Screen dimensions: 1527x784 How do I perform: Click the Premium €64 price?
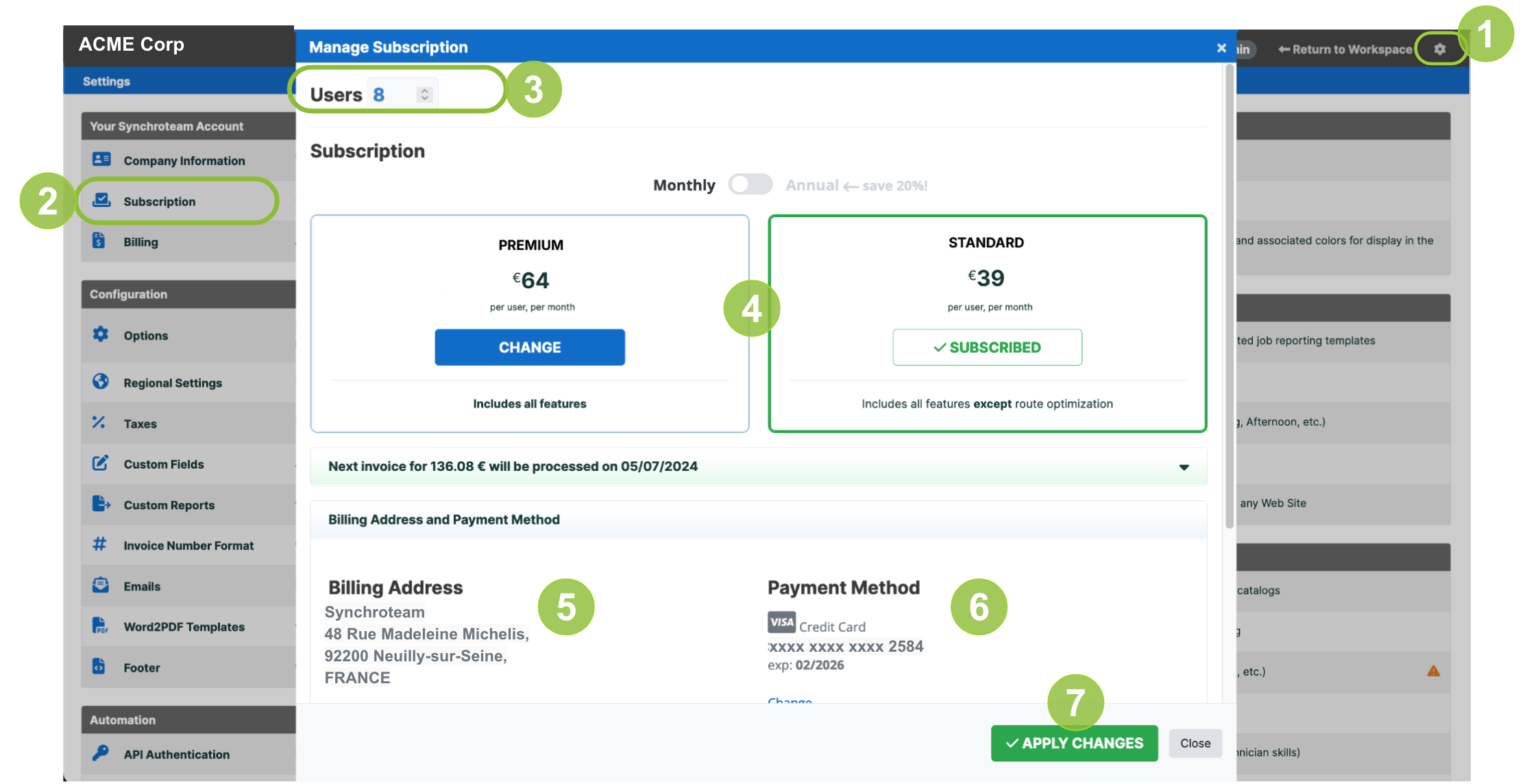click(530, 280)
